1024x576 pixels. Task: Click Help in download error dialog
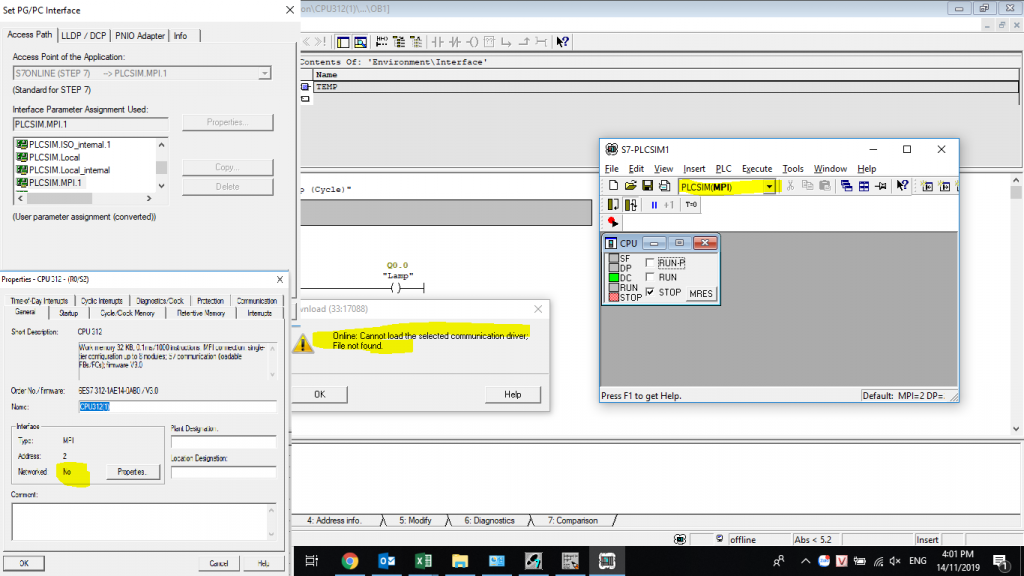pyautogui.click(x=513, y=394)
